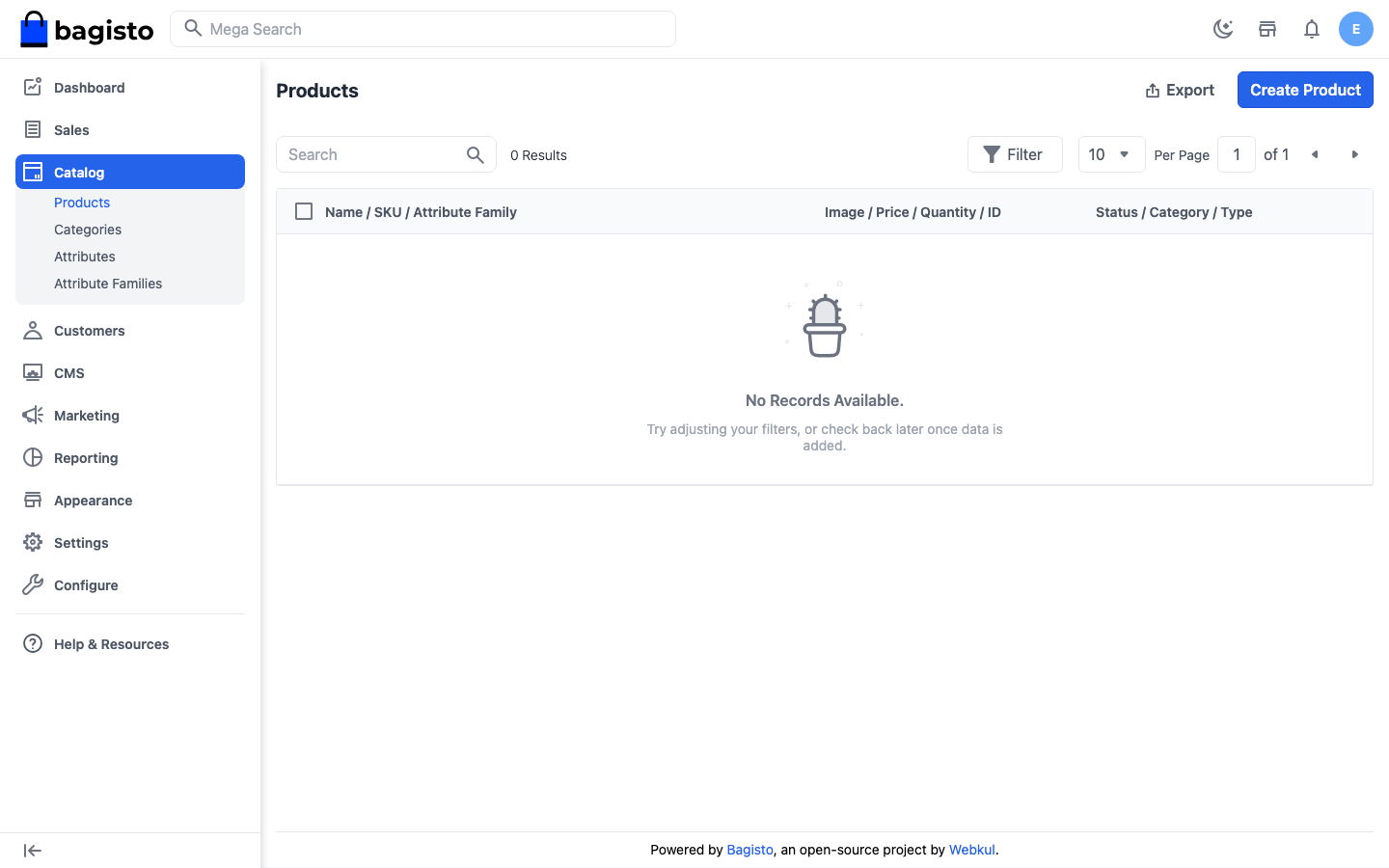
Task: Click the Help & Resources question icon
Action: point(33,643)
